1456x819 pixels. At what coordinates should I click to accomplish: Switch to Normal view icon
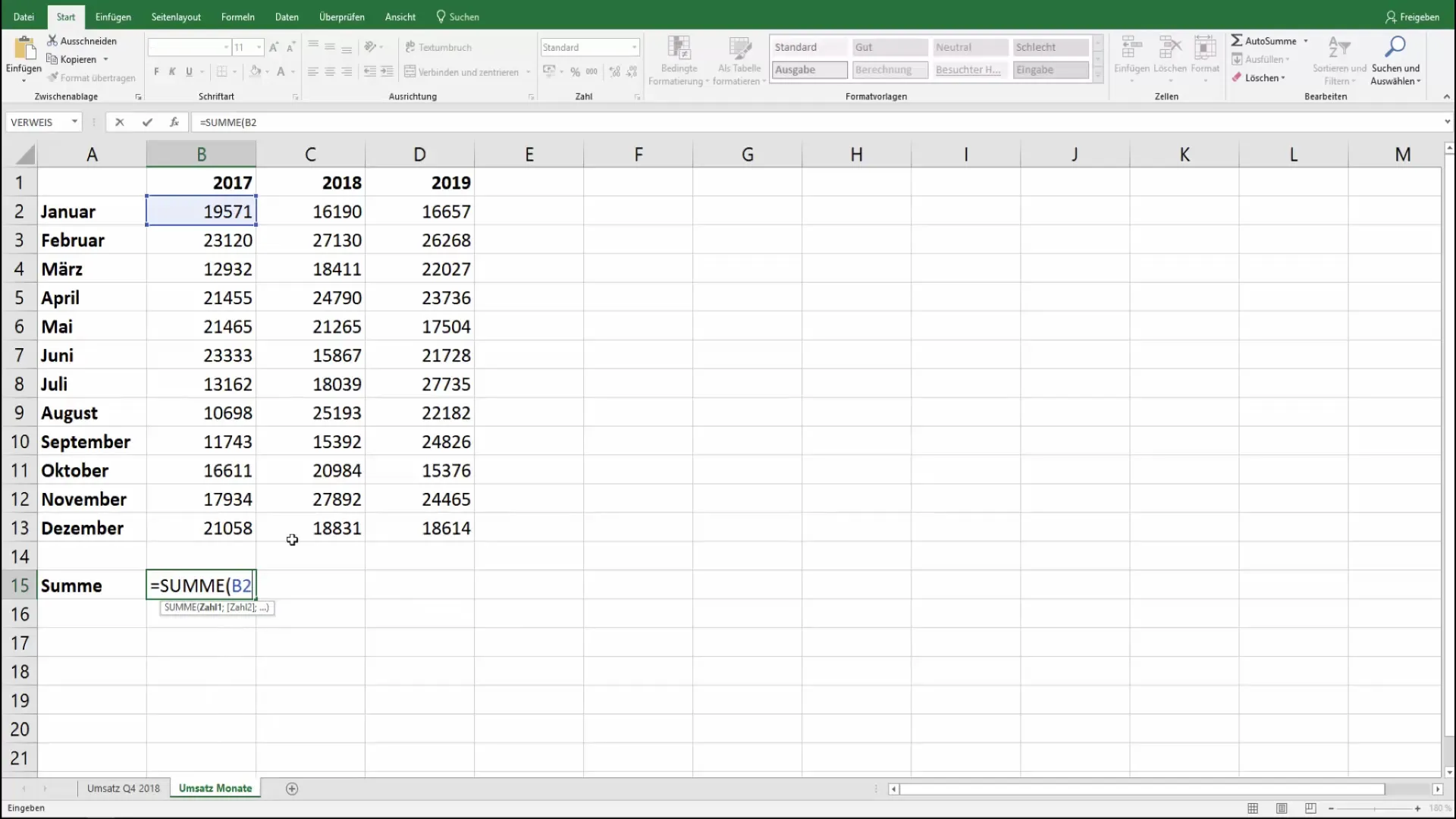[x=1253, y=808]
